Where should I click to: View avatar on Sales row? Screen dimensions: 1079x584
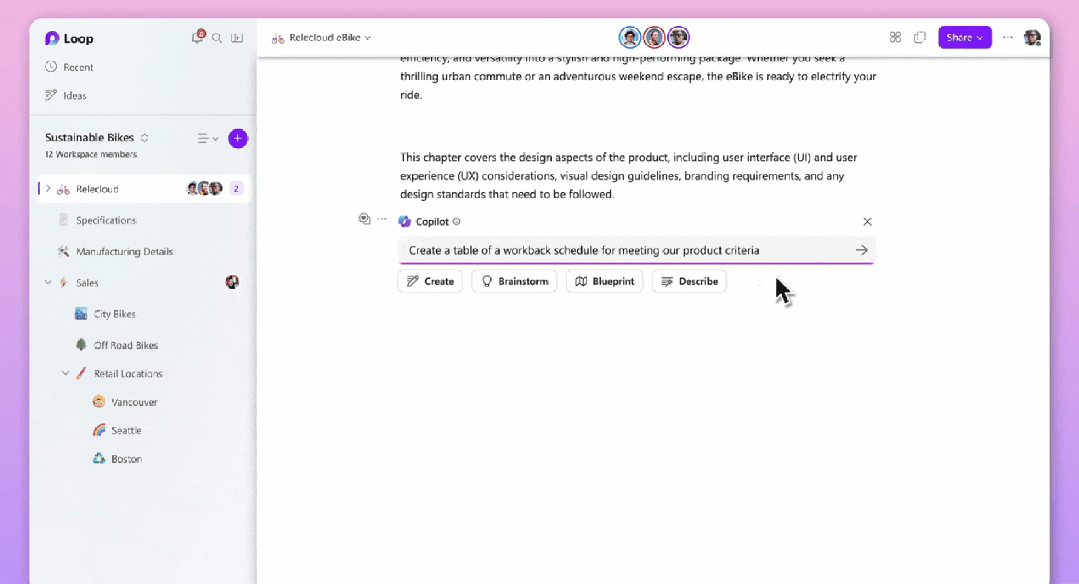(232, 282)
